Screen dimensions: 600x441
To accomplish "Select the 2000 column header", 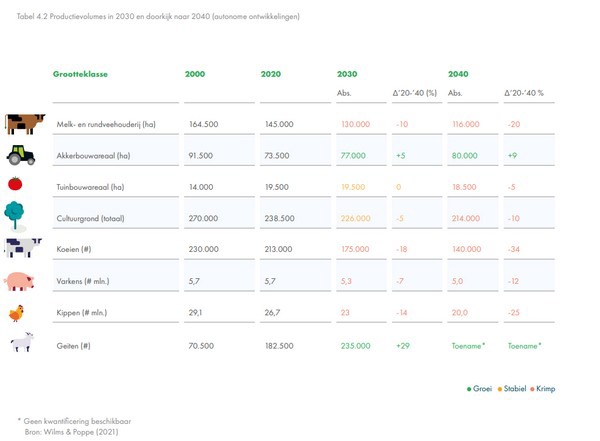I will tap(195, 74).
